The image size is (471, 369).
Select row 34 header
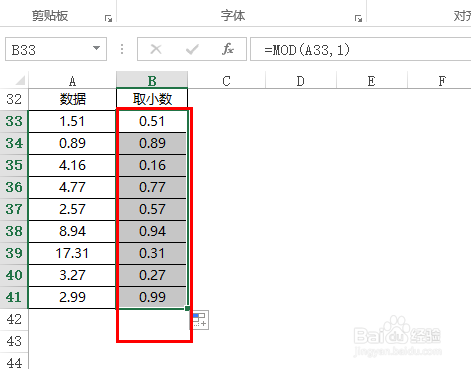tap(14, 143)
